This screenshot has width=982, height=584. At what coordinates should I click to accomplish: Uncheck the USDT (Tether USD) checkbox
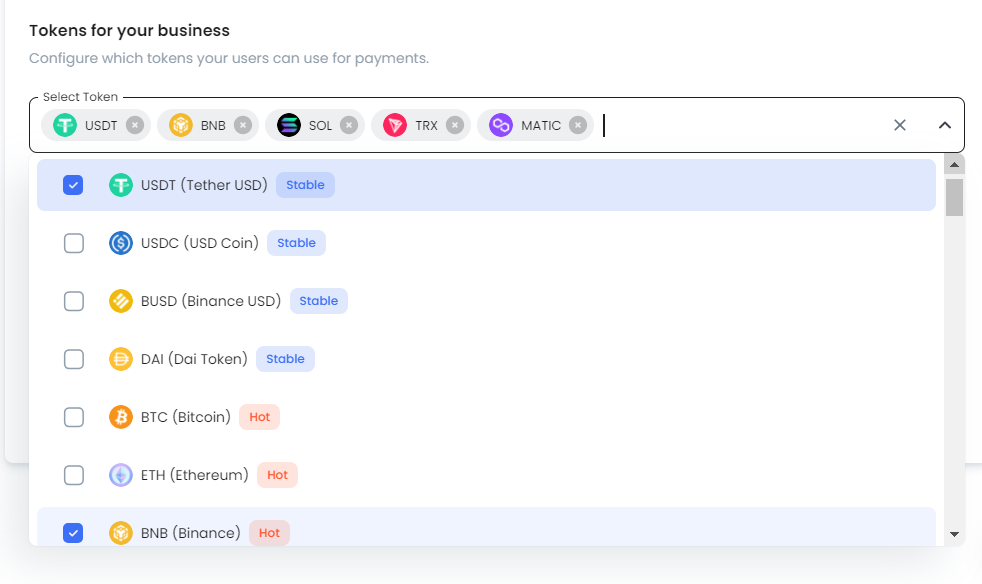[x=73, y=185]
